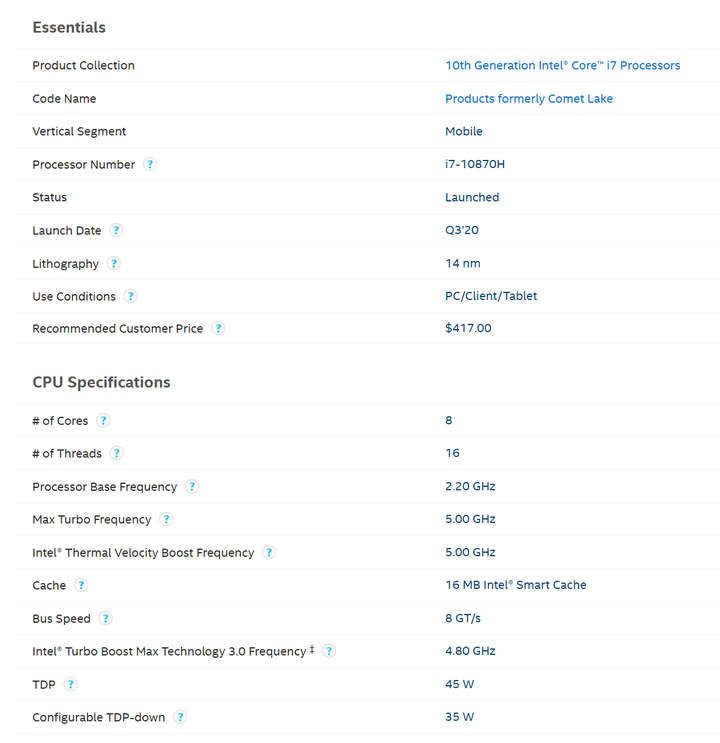This screenshot has width=720, height=743.
Task: Click the CPU Specifications section heading
Action: point(101,382)
